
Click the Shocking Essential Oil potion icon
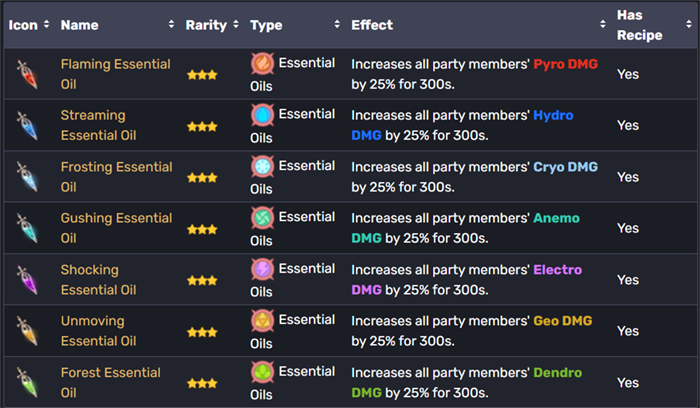coord(26,280)
